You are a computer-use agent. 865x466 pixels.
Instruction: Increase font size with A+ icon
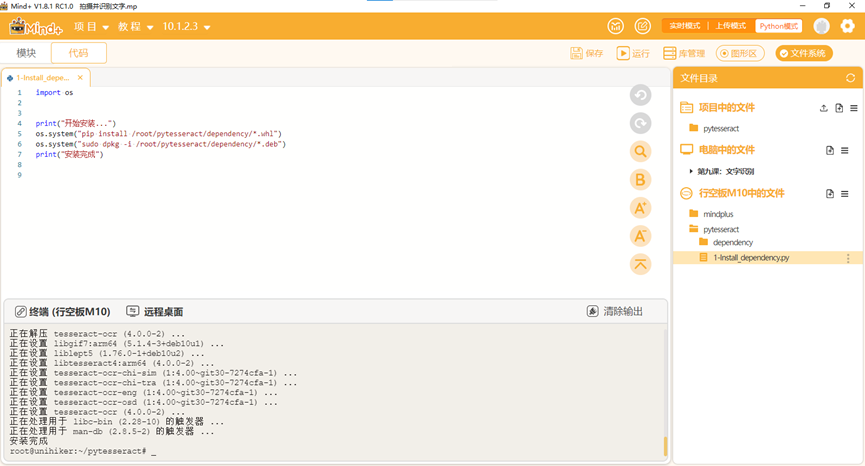[x=640, y=208]
